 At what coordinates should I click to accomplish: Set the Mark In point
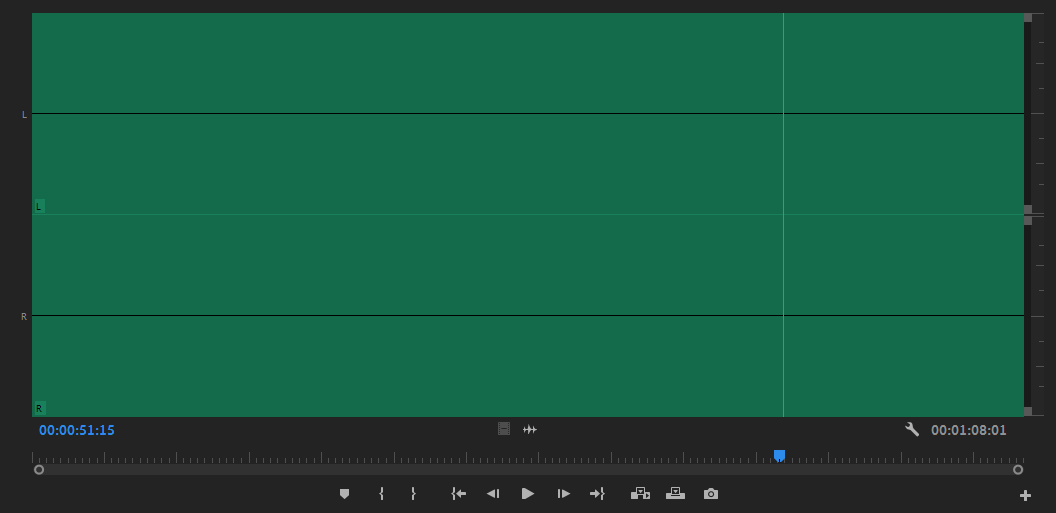(381, 494)
